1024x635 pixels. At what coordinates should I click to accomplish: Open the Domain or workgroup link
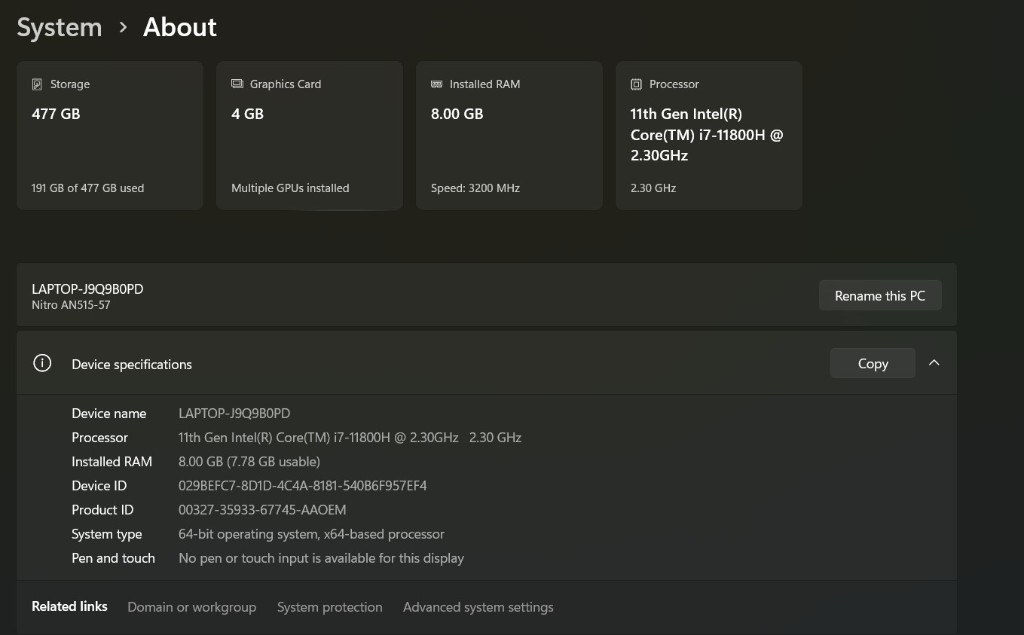coord(191,607)
